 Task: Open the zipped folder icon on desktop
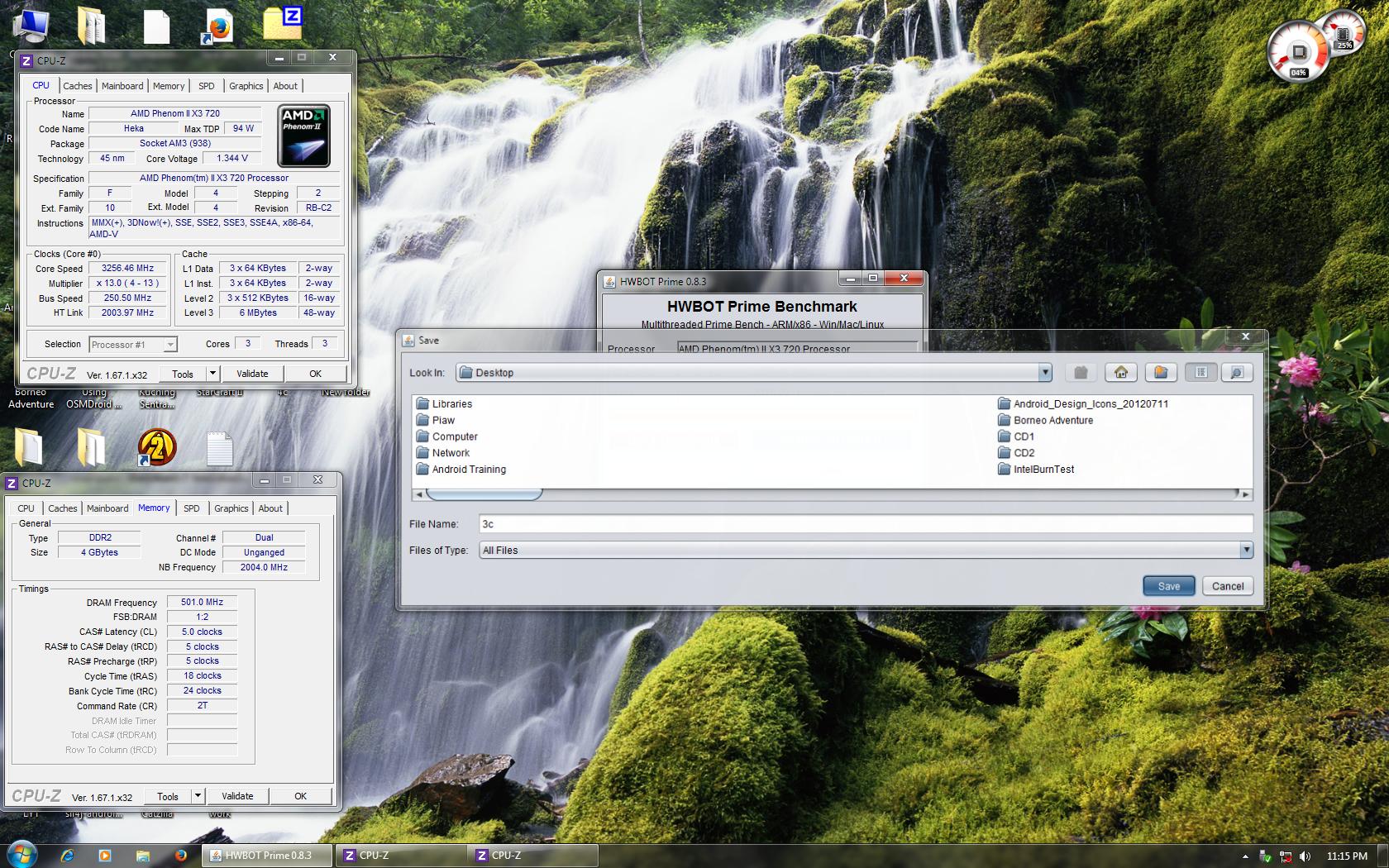click(x=283, y=23)
